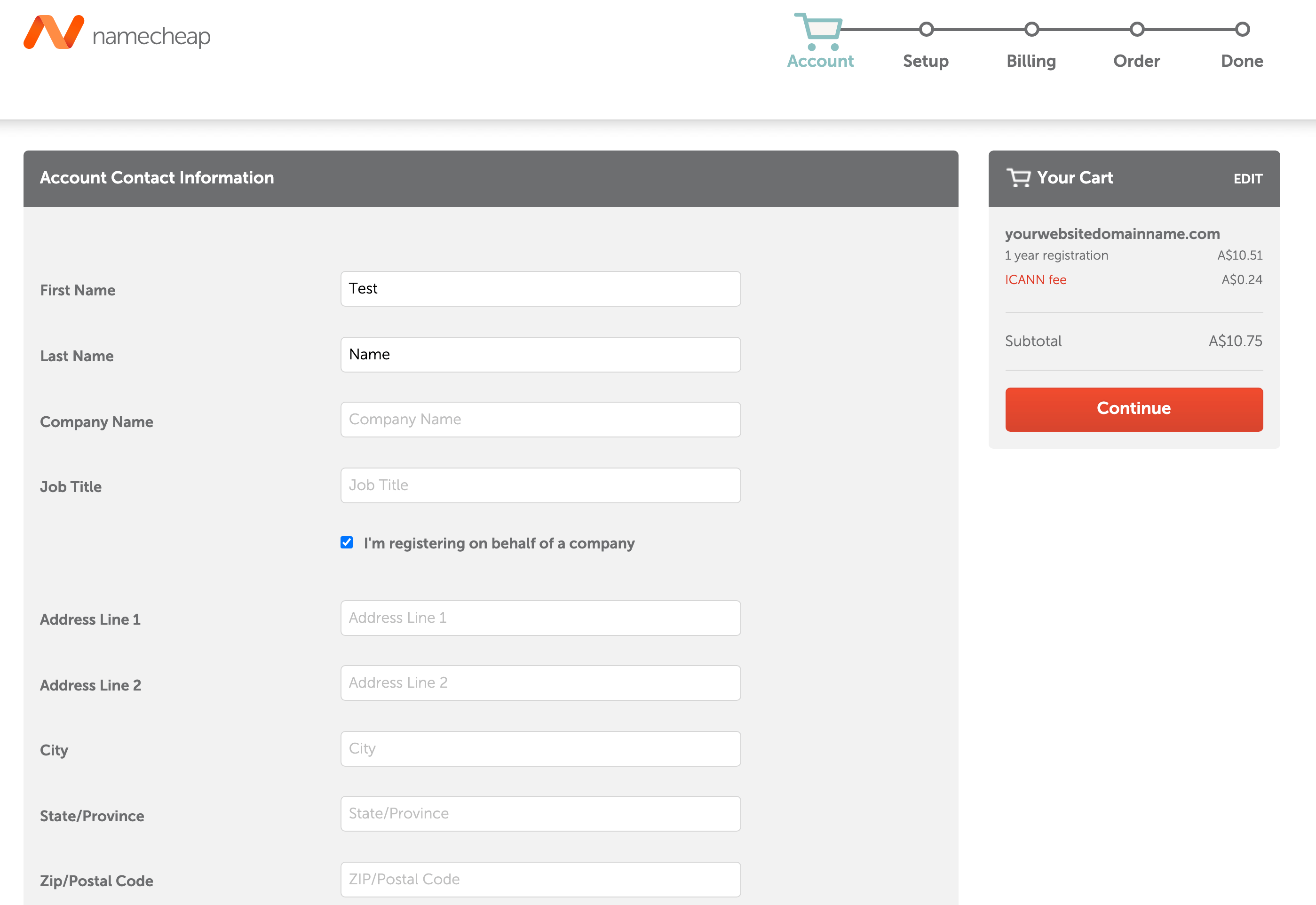Click into the State/Province field
Image resolution: width=1316 pixels, height=905 pixels.
[540, 814]
